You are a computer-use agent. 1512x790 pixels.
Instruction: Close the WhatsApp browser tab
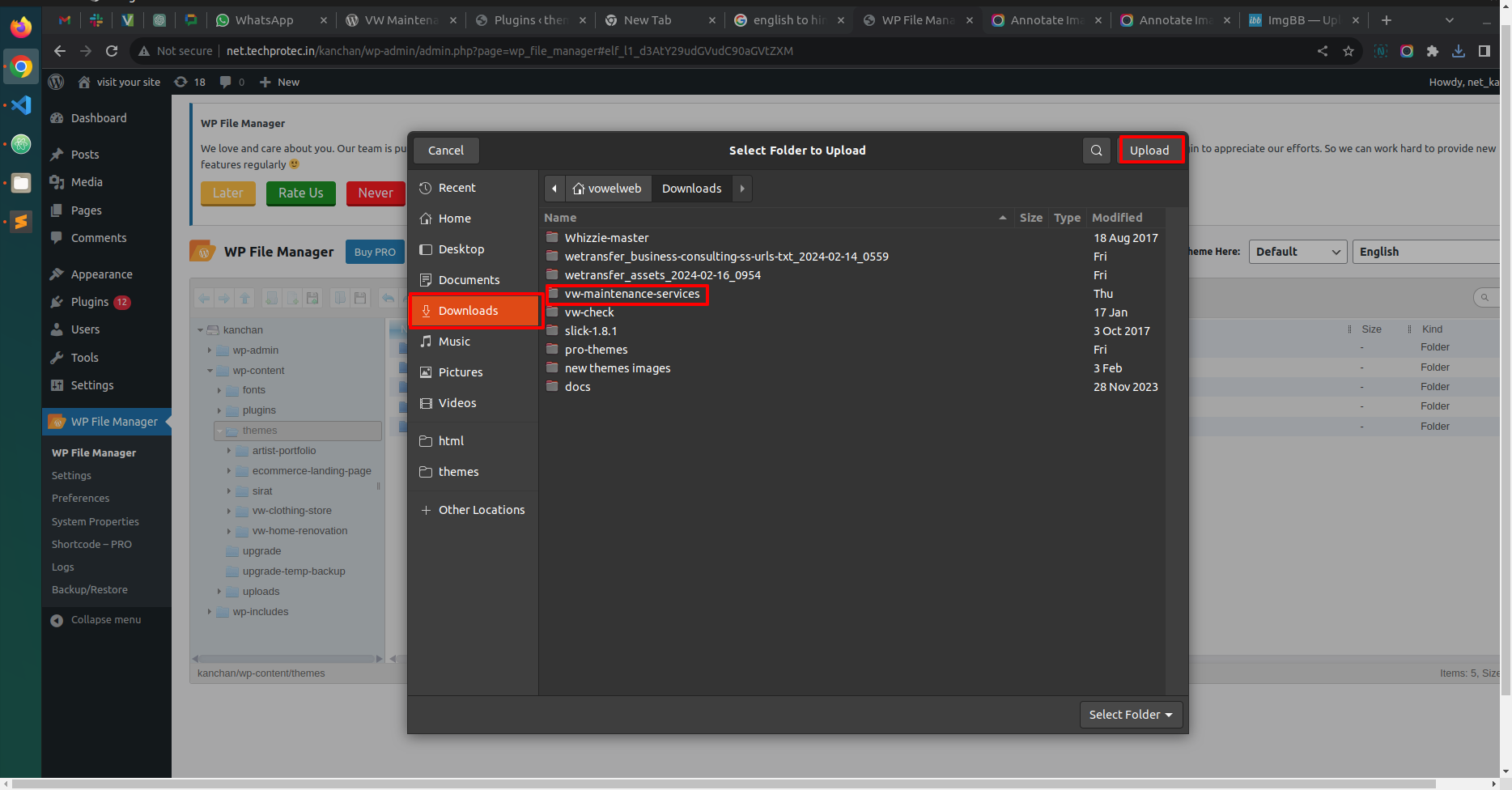[324, 20]
